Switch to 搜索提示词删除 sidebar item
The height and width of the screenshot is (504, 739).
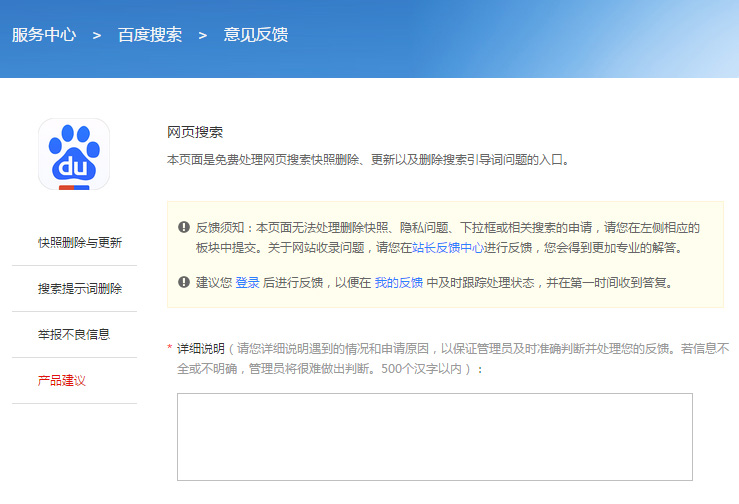tap(80, 288)
